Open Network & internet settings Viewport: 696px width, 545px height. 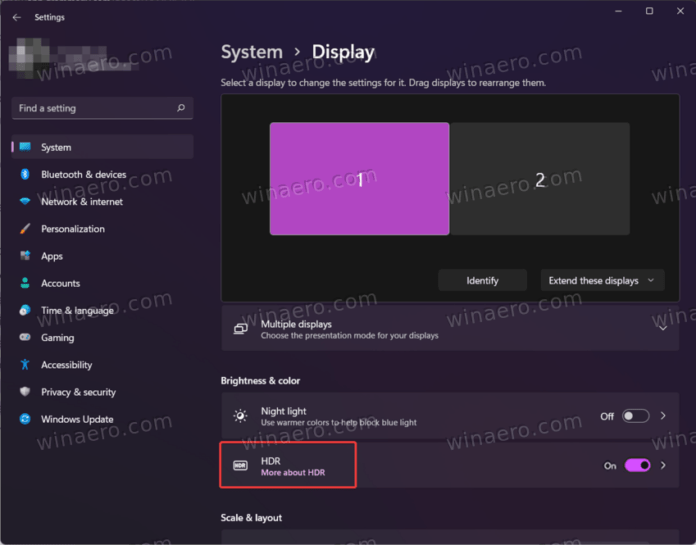pyautogui.click(x=102, y=201)
